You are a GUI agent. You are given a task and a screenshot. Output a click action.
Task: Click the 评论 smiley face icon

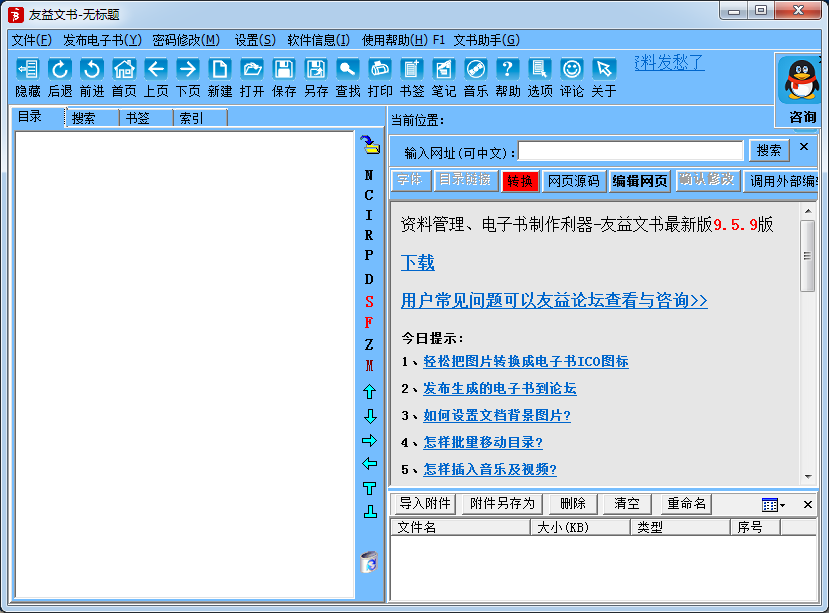coord(572,69)
